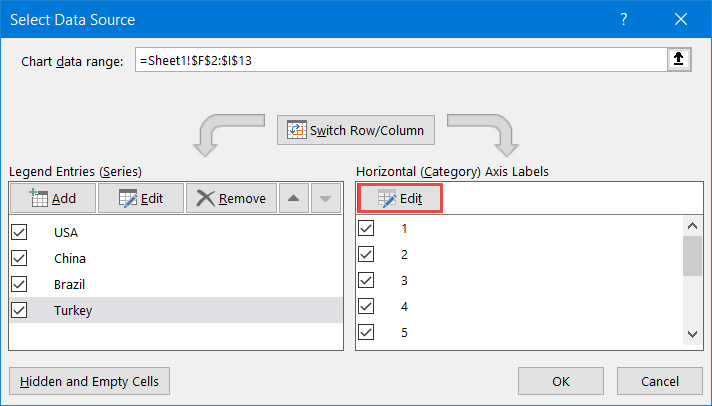Uncheck the Turkey series checkbox
712x406 pixels.
click(x=19, y=310)
